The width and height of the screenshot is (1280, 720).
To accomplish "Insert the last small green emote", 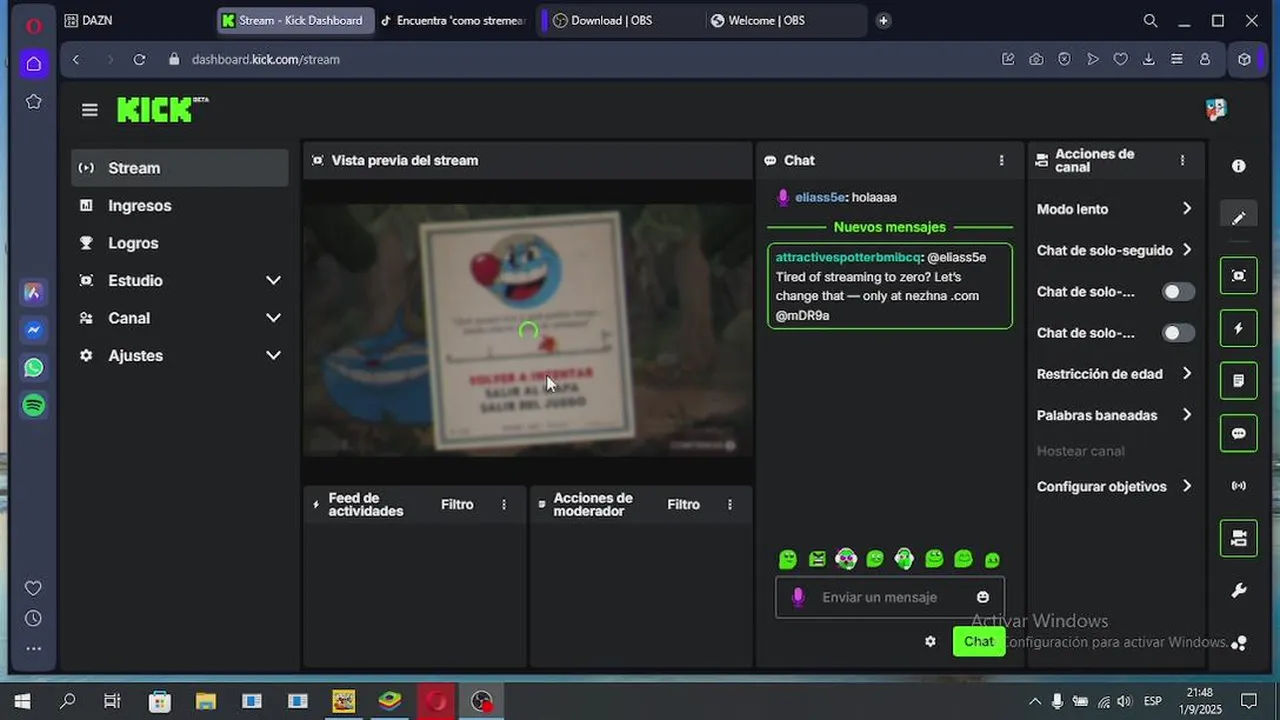I will pos(992,560).
